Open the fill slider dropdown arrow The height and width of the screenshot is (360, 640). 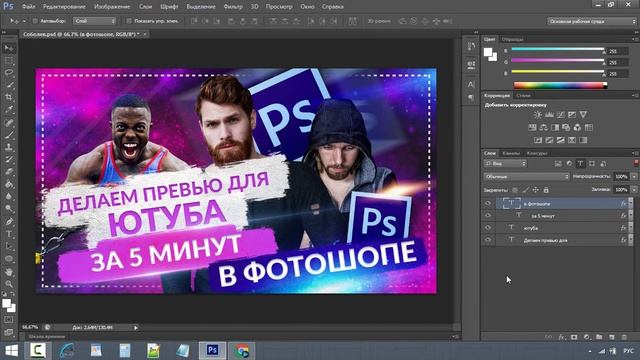pyautogui.click(x=634, y=190)
